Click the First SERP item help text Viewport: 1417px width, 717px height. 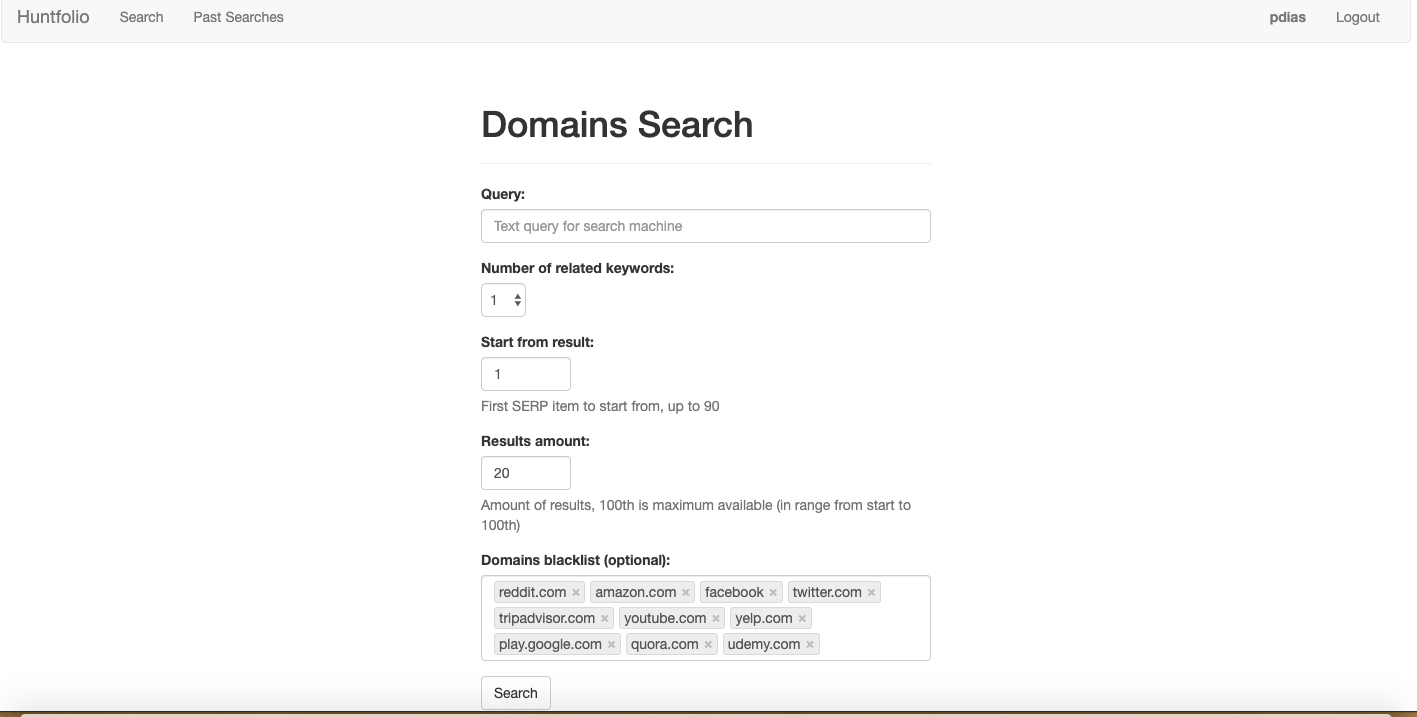pos(600,406)
